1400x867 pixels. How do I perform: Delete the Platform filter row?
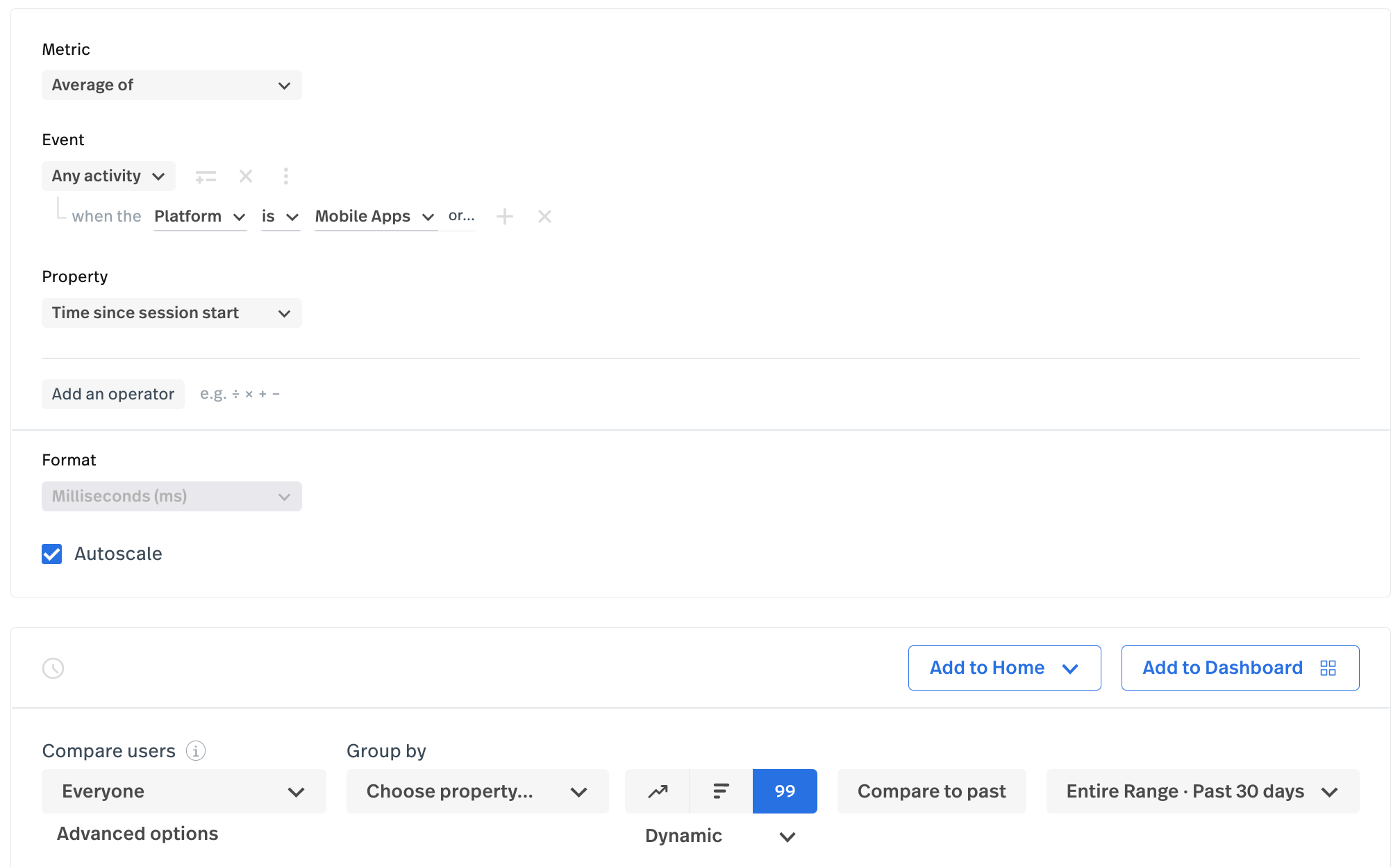click(544, 217)
